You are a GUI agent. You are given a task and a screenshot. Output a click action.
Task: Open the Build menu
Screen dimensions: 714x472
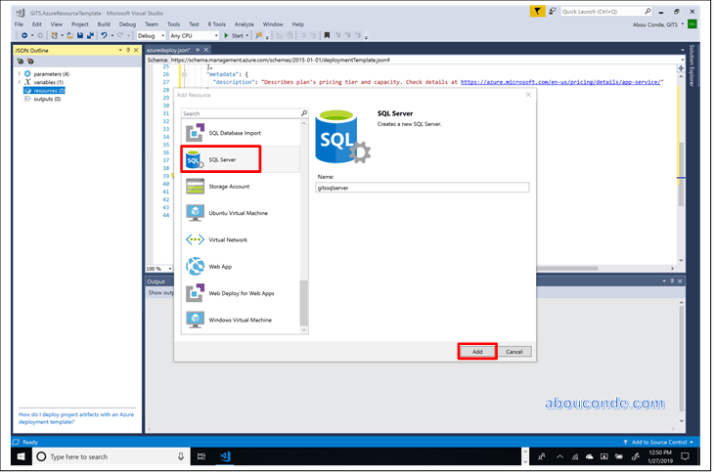tap(104, 22)
